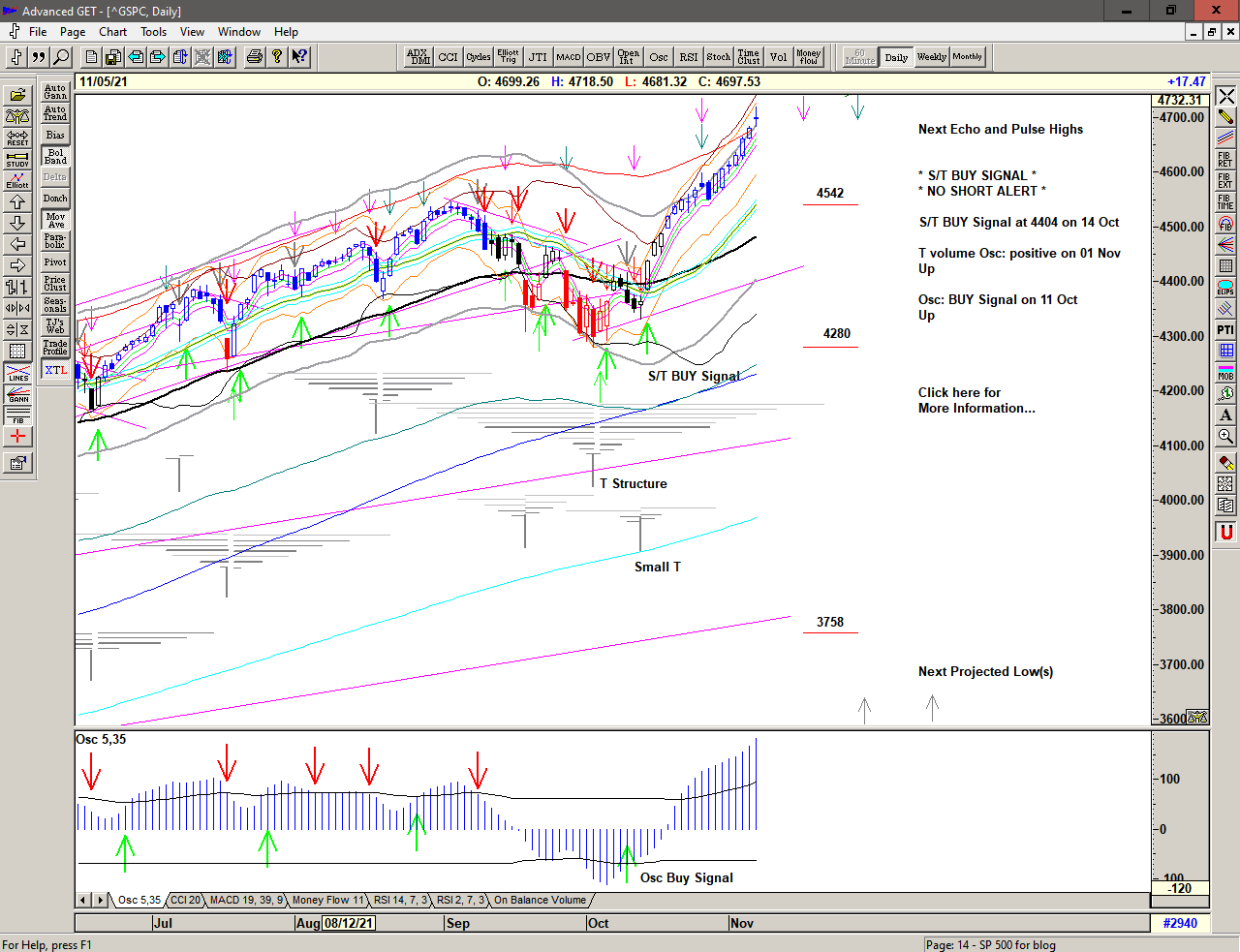Click the RESET chart button icon

[x=17, y=138]
